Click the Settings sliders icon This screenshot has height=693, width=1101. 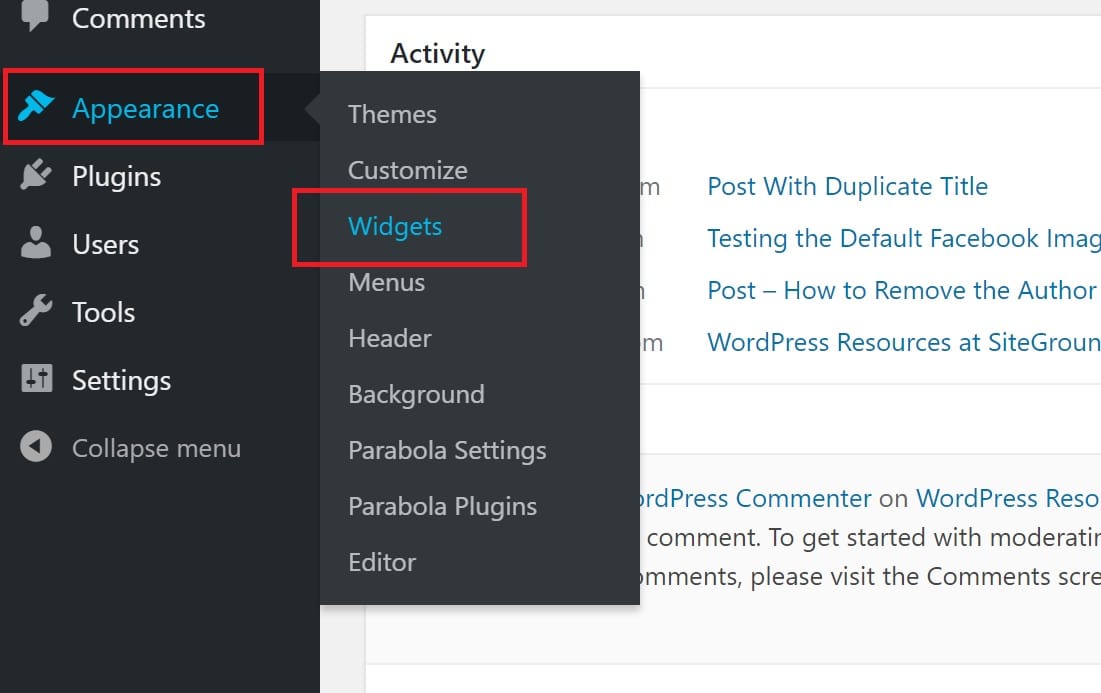click(36, 380)
